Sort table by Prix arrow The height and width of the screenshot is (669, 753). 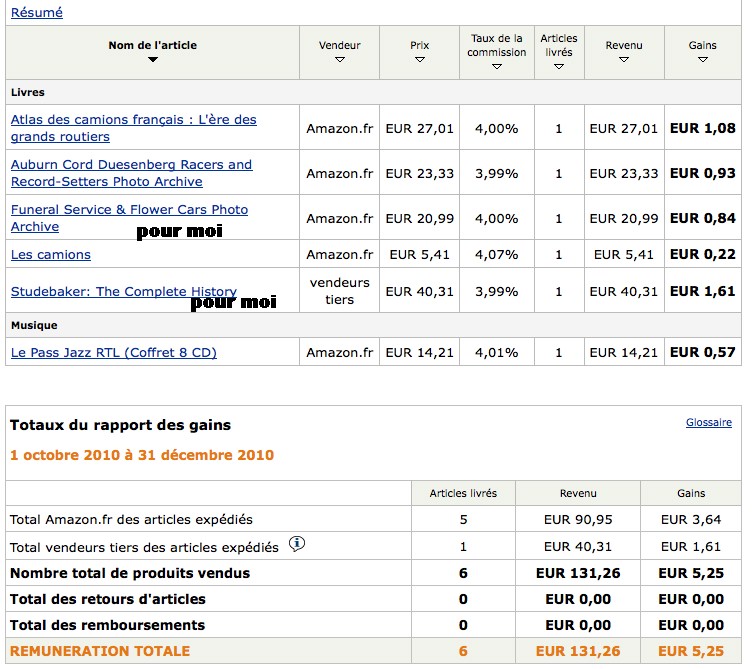point(420,60)
